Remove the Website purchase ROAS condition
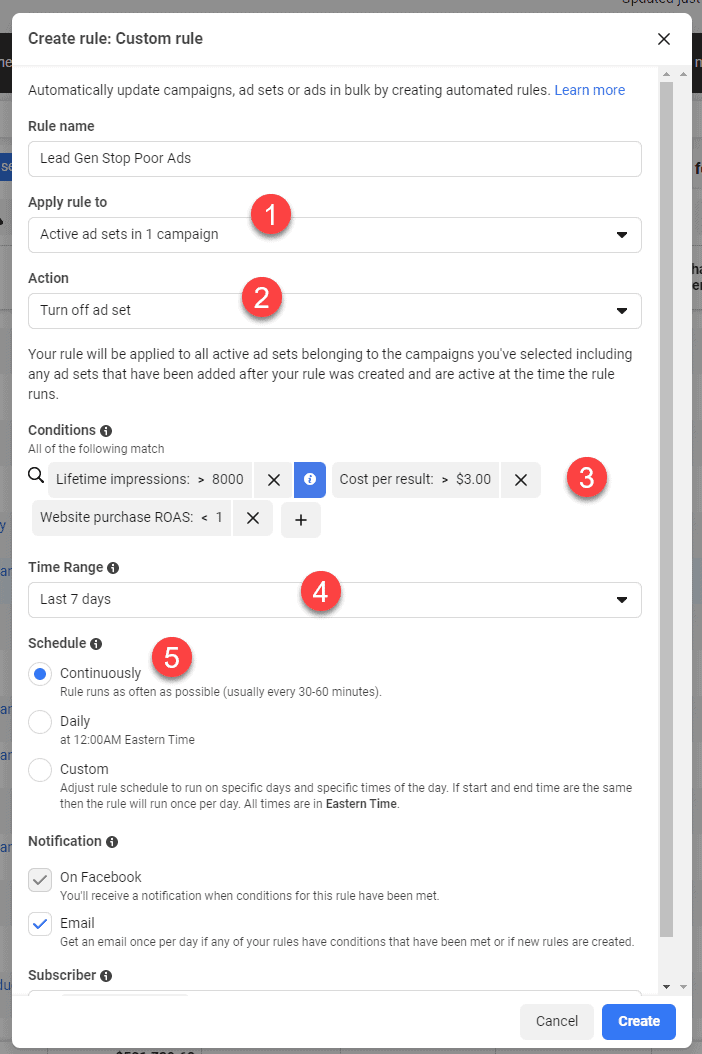Screen dimensions: 702x1054 pyautogui.click(x=253, y=518)
